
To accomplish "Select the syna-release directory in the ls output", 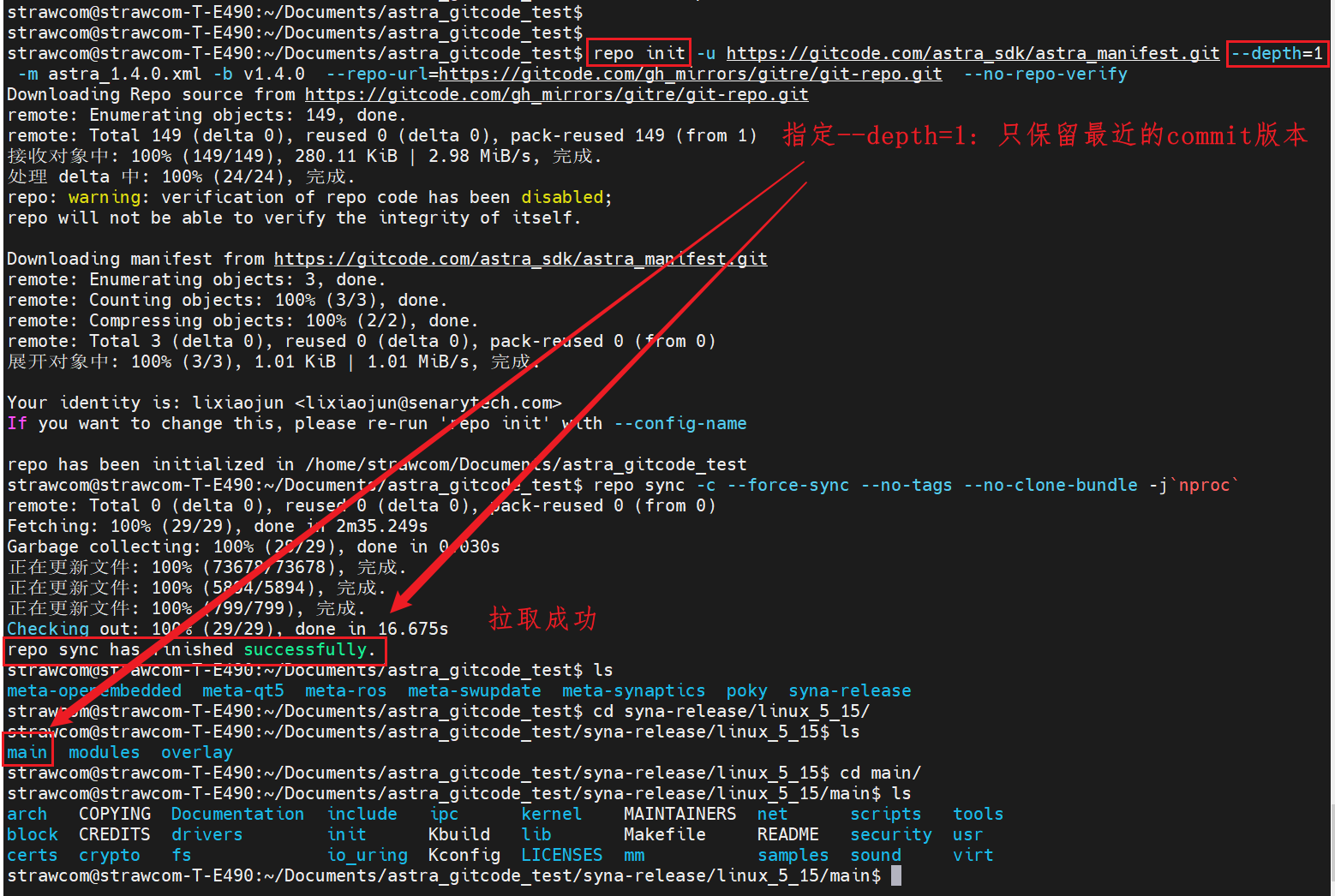I will (x=850, y=690).
